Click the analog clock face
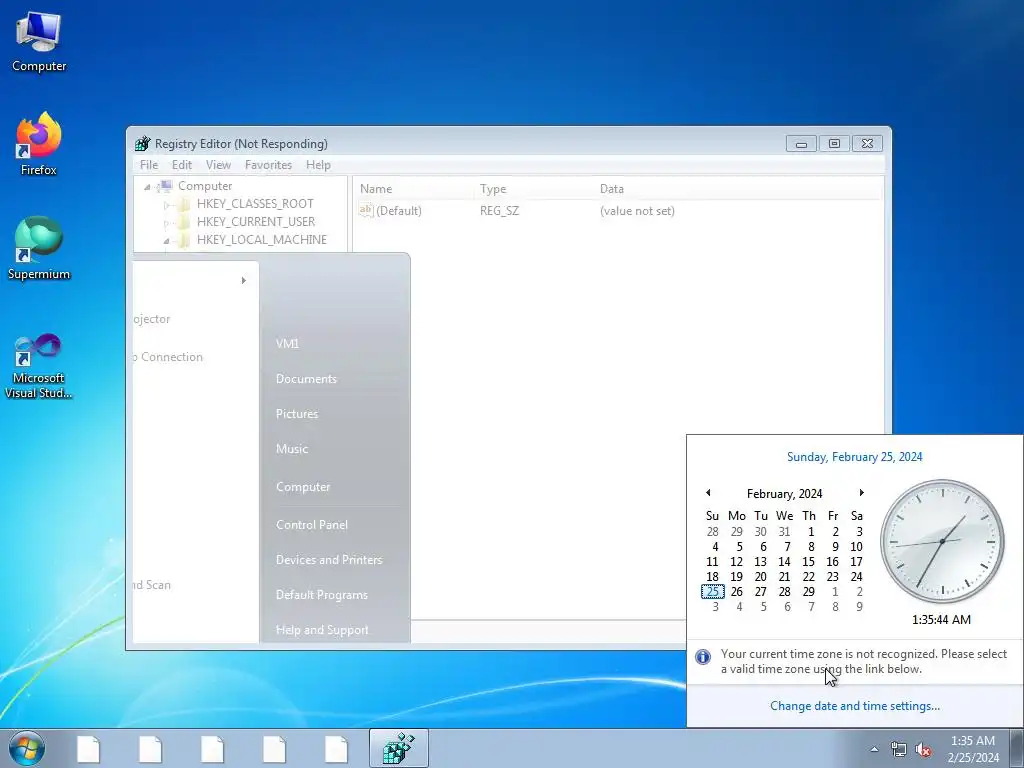 [x=942, y=541]
